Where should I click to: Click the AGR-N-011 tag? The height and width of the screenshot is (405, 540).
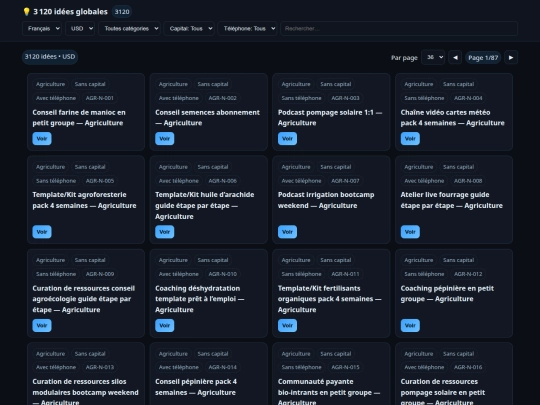point(345,274)
